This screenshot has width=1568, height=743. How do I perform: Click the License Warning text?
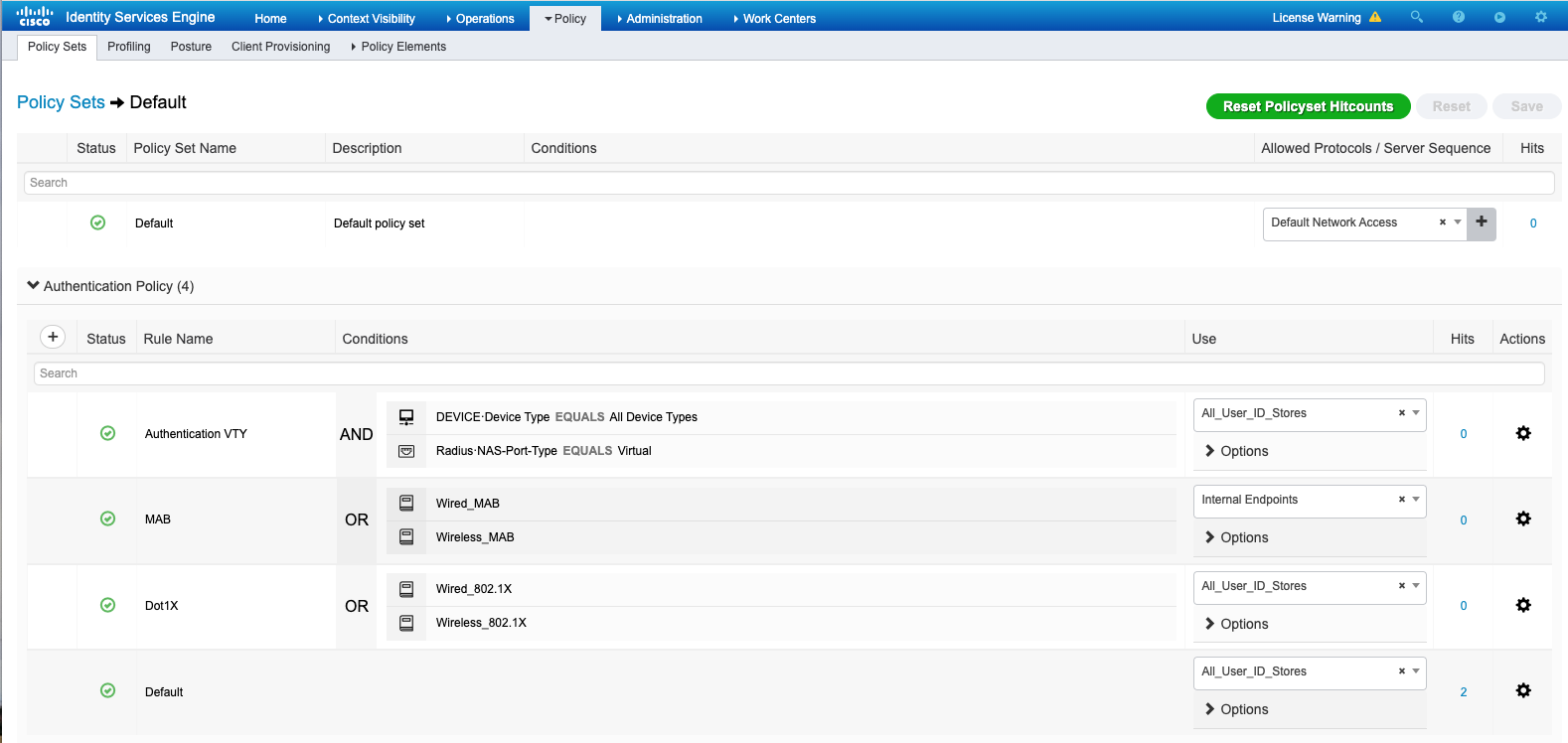[1317, 18]
